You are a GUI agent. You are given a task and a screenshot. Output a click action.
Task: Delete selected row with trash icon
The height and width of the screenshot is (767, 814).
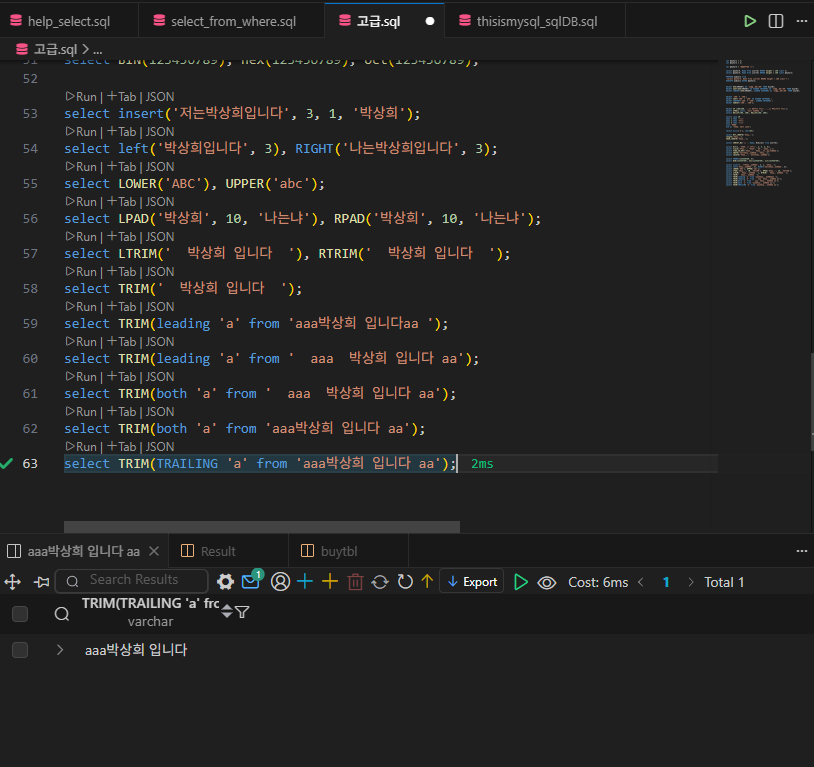coord(355,582)
